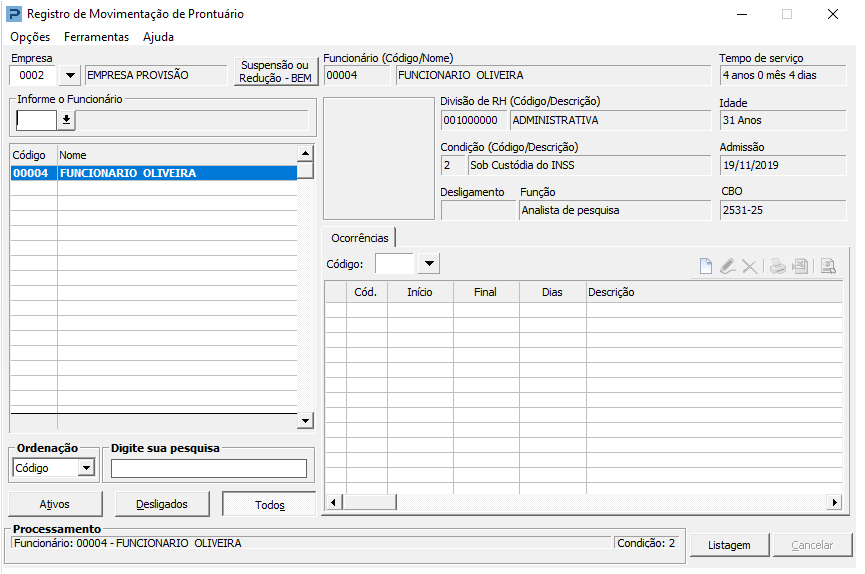865x574 pixels.
Task: Show only Desligados employees
Action: [162, 504]
